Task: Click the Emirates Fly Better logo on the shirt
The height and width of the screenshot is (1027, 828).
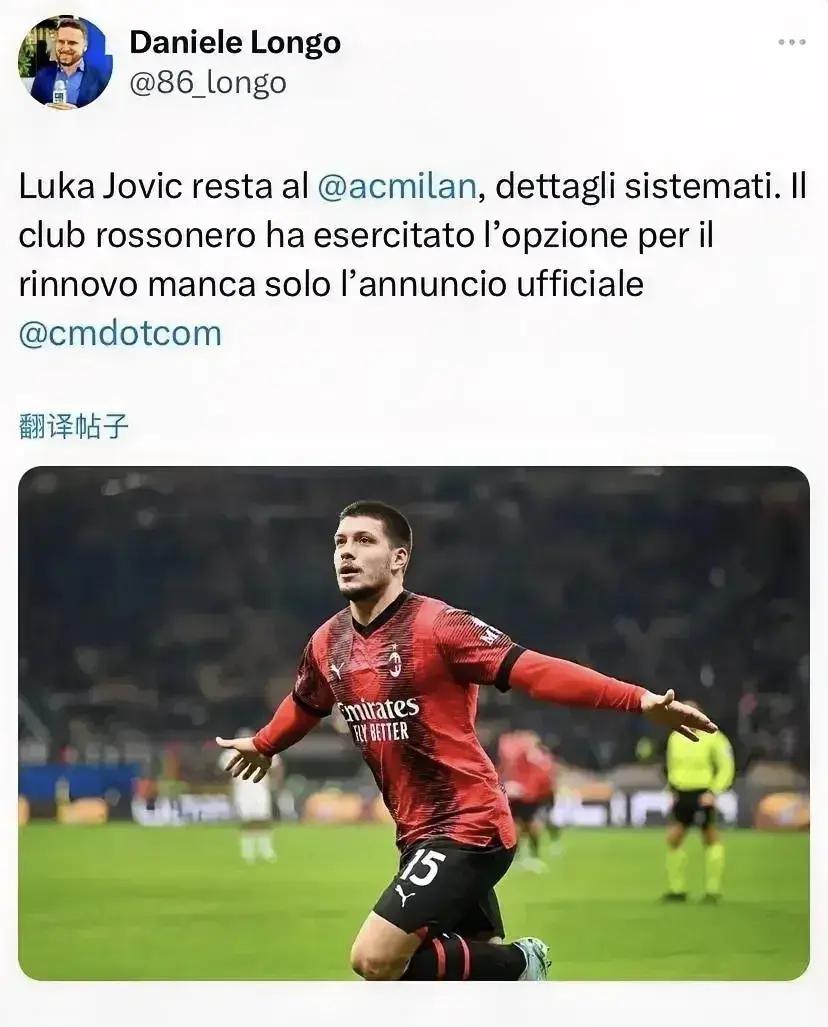Action: click(x=378, y=719)
